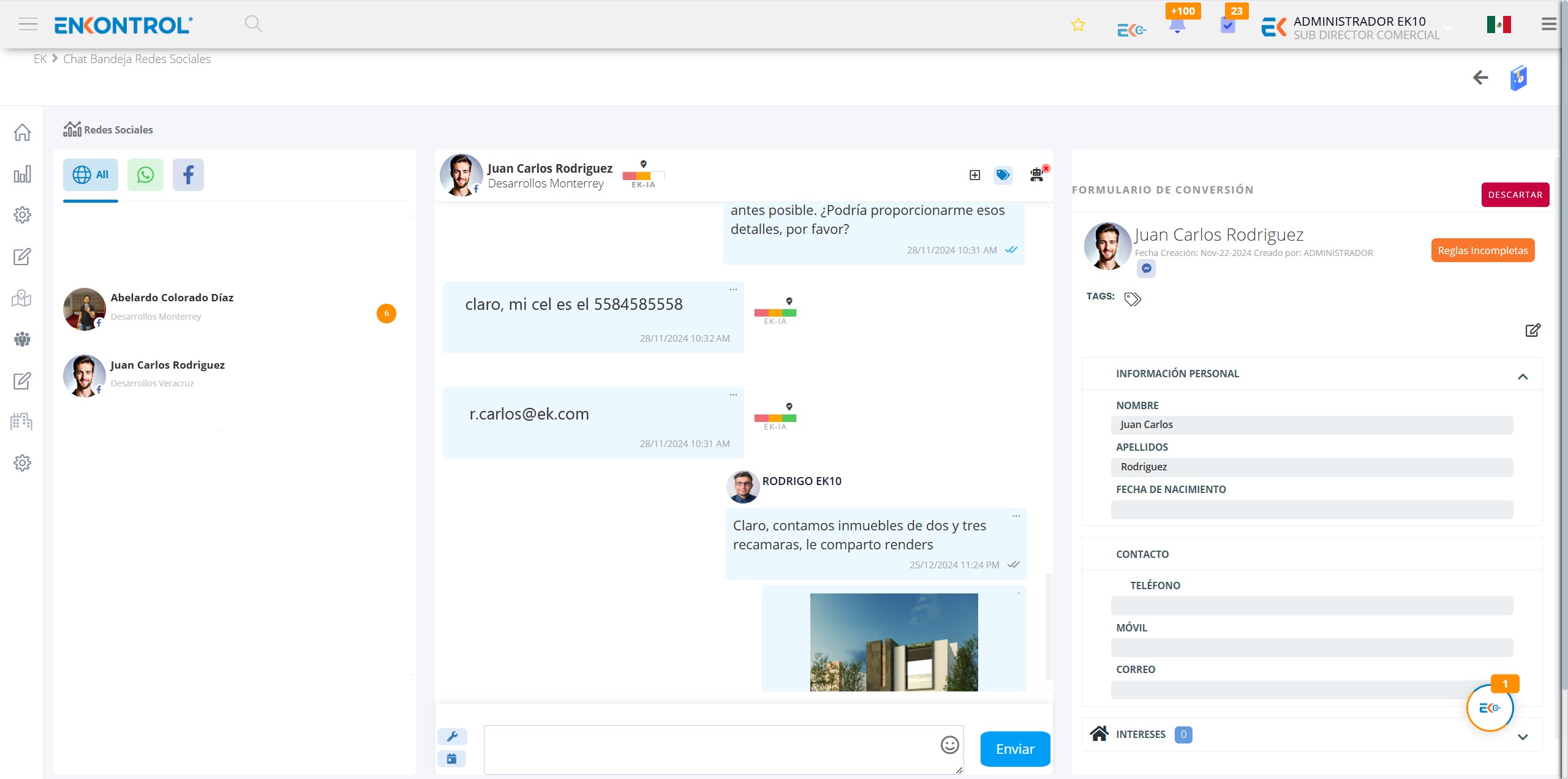The height and width of the screenshot is (779, 1568).
Task: Open the building render image thumbnail
Action: click(894, 642)
